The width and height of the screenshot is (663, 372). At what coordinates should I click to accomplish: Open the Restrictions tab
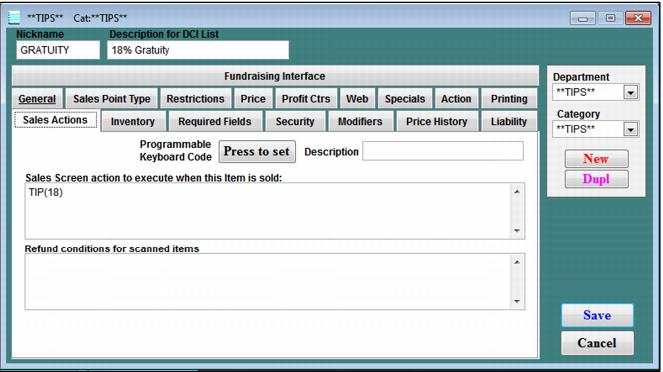click(x=195, y=99)
